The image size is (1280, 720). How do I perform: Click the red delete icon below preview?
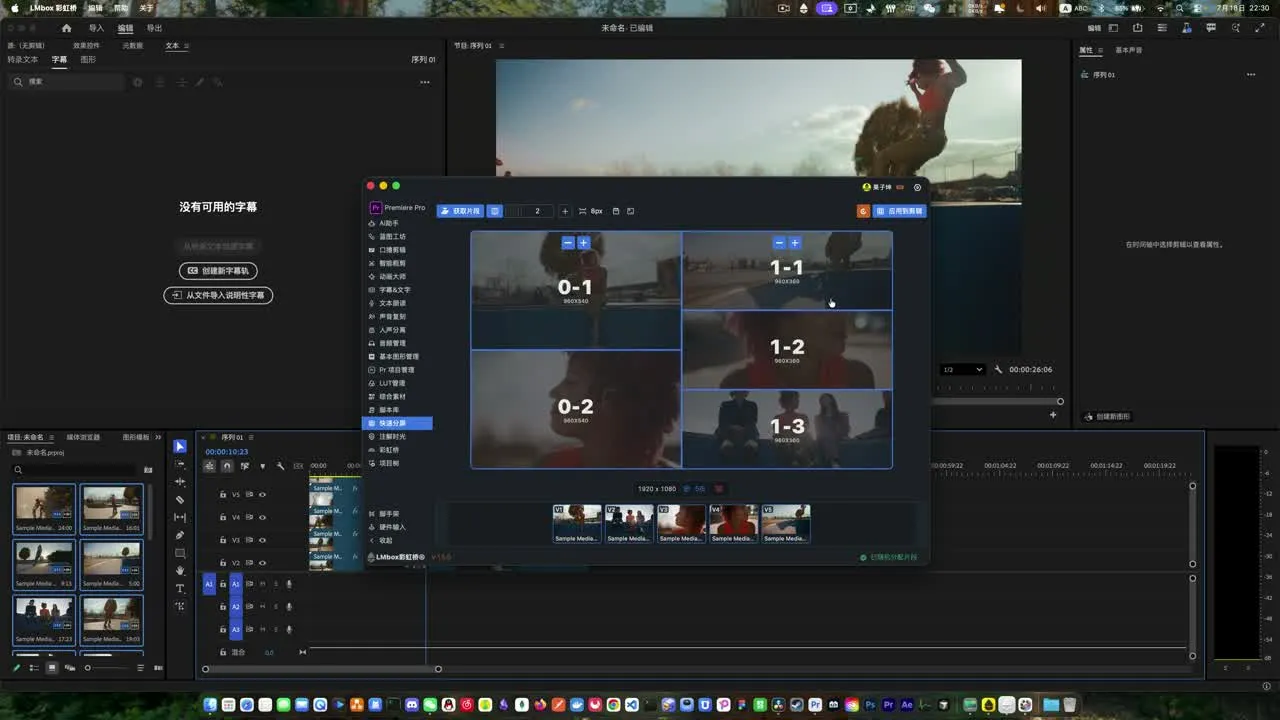tap(718, 489)
